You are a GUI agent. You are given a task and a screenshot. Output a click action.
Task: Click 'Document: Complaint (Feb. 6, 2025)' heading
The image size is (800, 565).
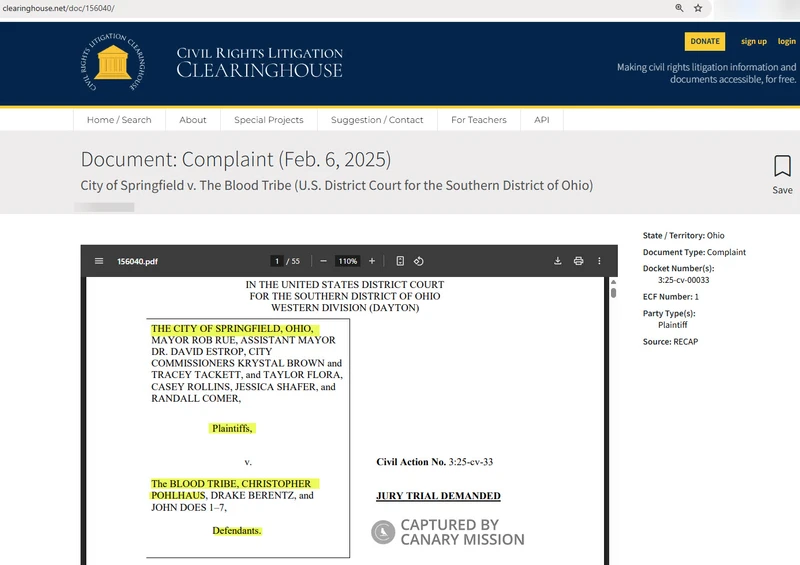pos(236,159)
